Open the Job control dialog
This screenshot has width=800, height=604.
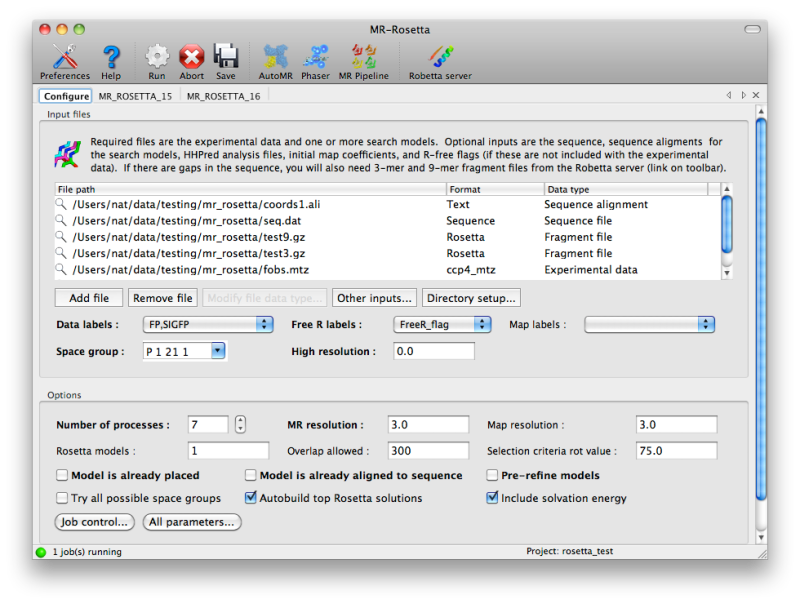click(93, 521)
